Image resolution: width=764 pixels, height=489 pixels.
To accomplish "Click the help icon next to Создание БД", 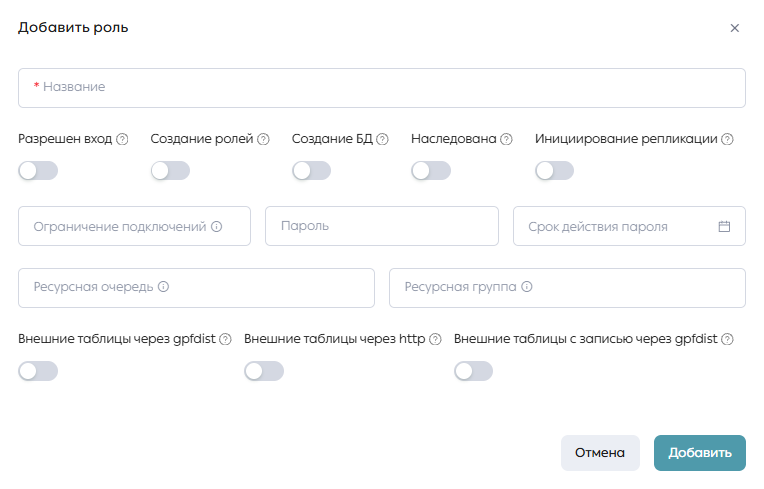I will [x=382, y=139].
